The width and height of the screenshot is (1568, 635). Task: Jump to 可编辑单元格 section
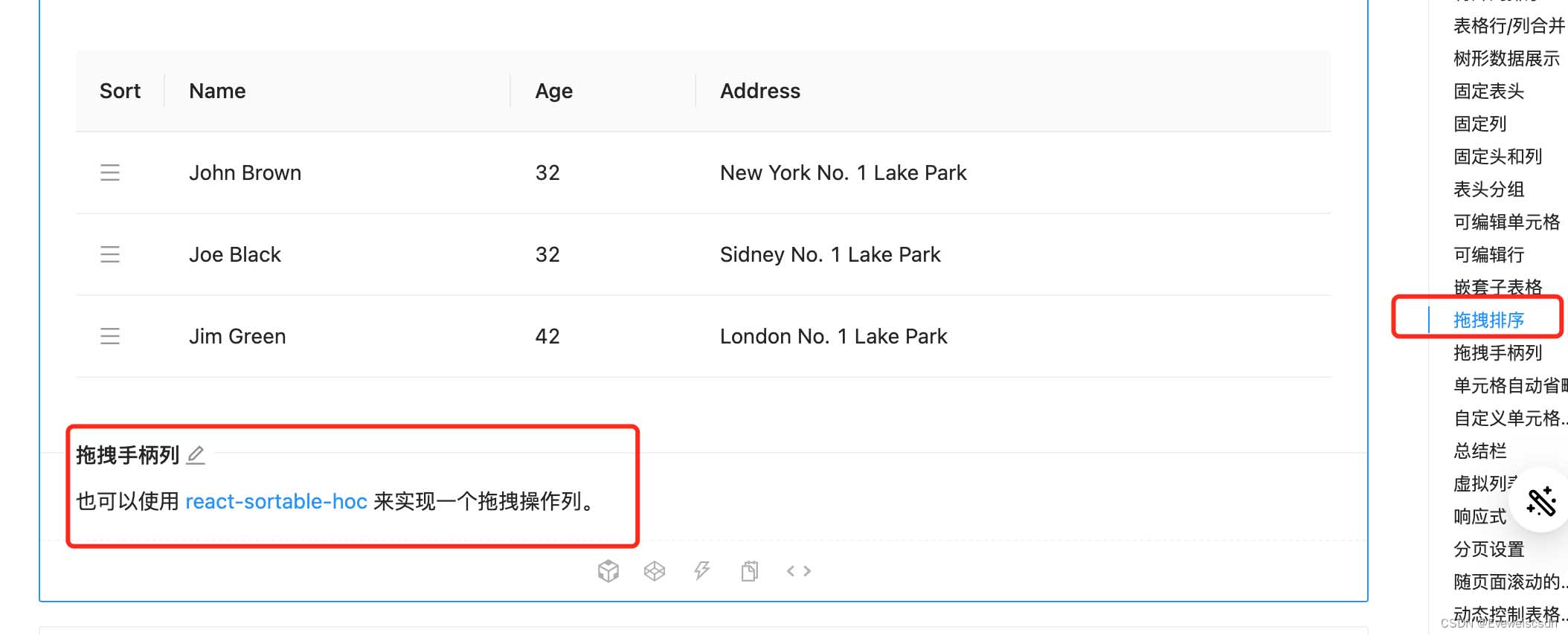(1506, 222)
